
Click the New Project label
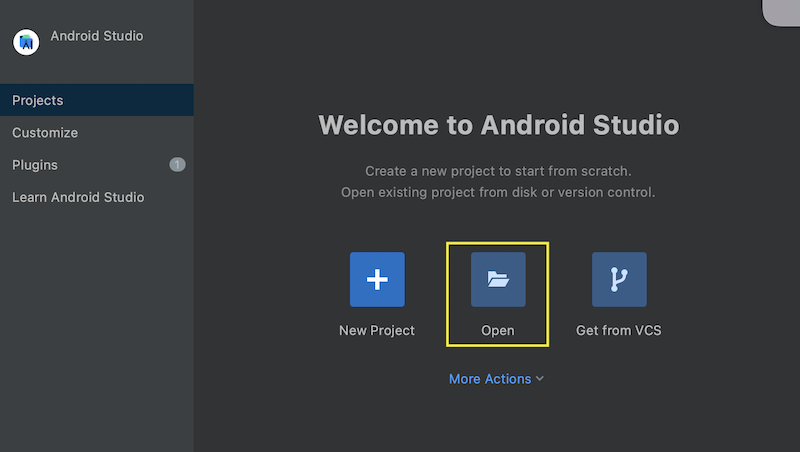(x=377, y=330)
